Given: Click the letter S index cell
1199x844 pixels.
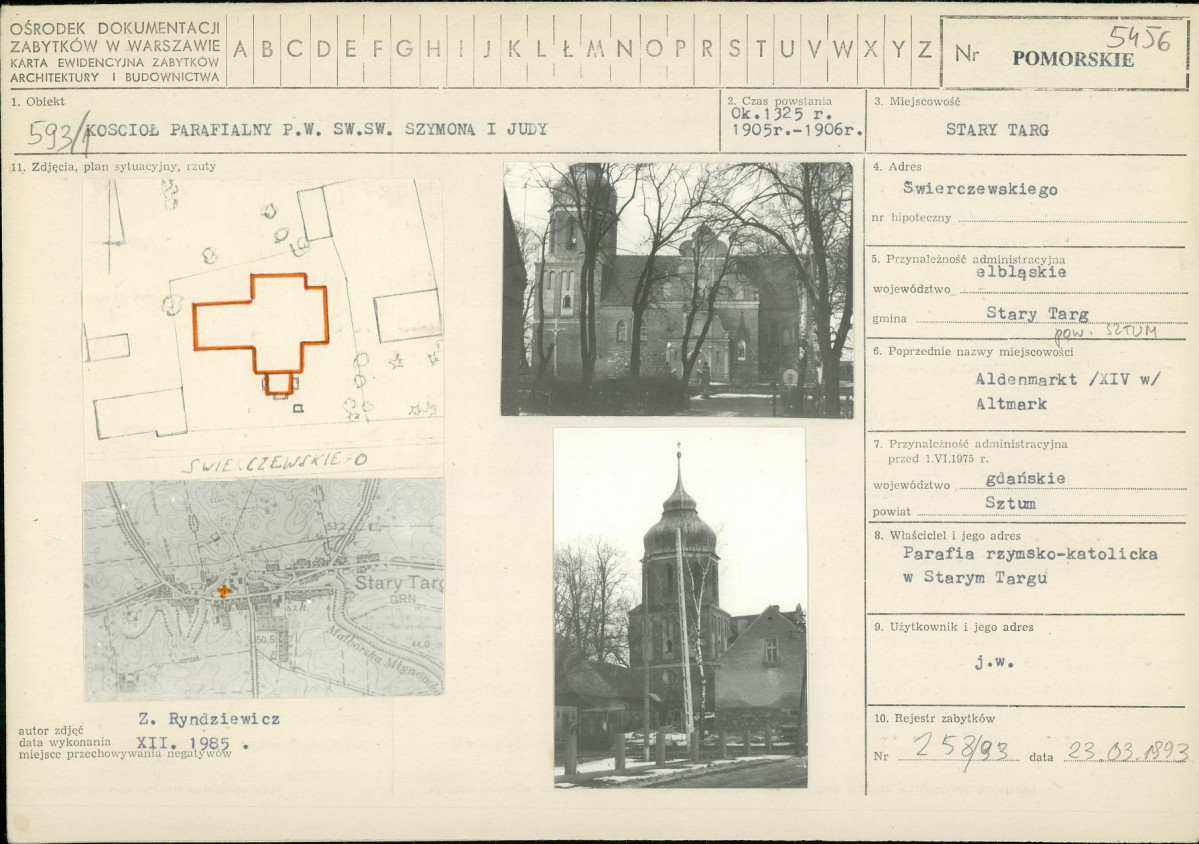Looking at the screenshot, I should (735, 50).
